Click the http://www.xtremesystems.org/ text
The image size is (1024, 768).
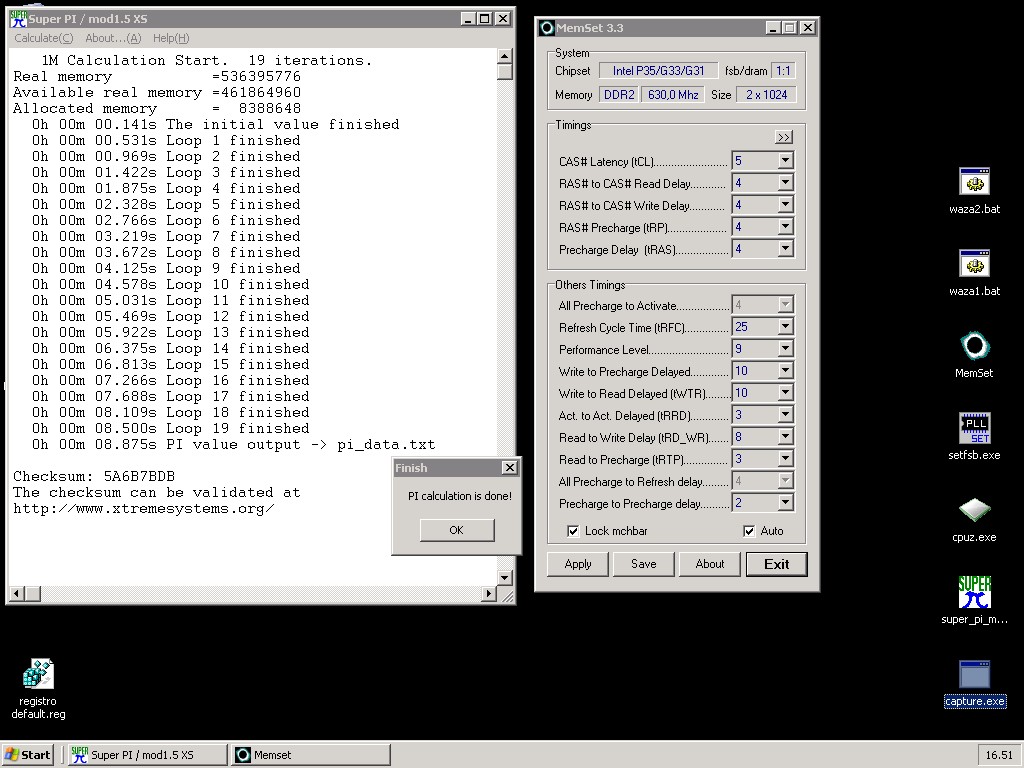pos(144,509)
